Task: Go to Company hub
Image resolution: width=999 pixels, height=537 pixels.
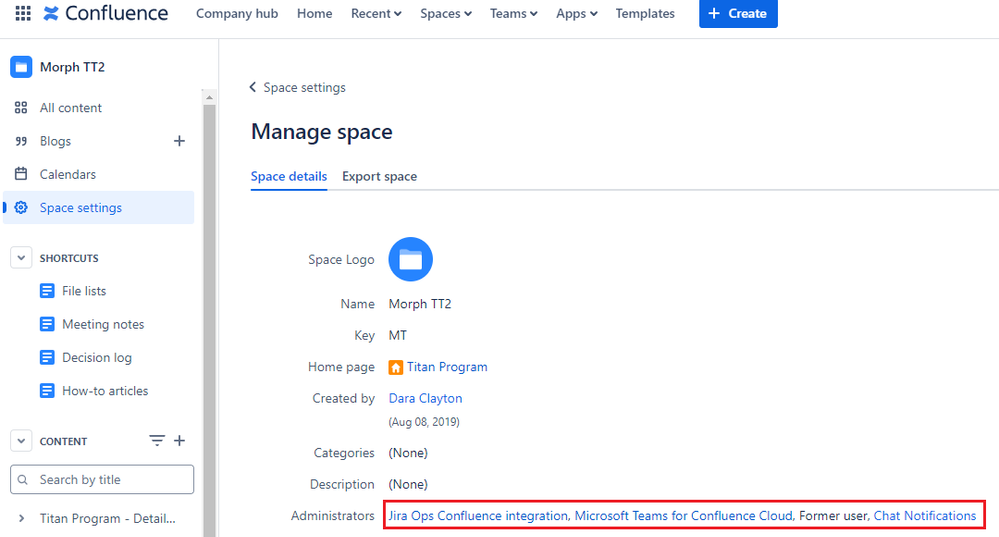Action: 237,13
